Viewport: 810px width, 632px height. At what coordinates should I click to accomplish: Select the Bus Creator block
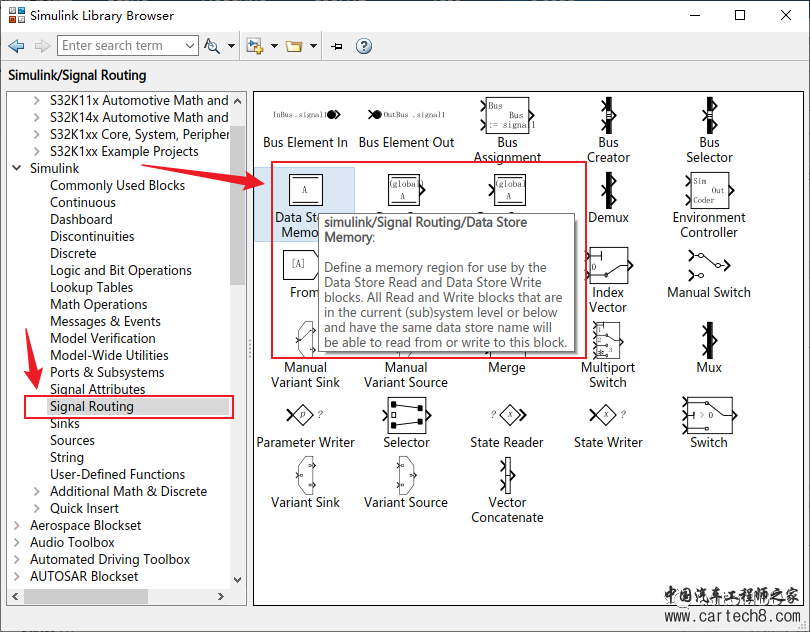point(608,131)
